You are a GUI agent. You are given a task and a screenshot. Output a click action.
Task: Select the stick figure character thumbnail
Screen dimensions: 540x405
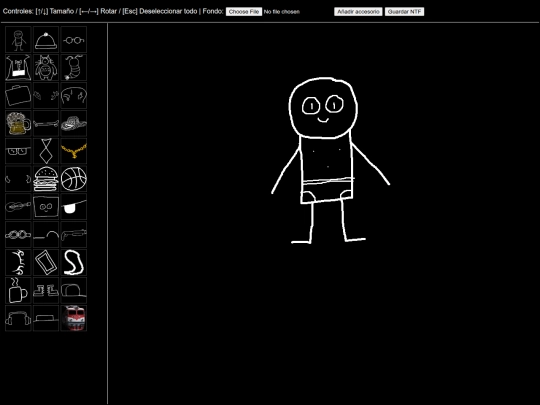click(x=18, y=40)
